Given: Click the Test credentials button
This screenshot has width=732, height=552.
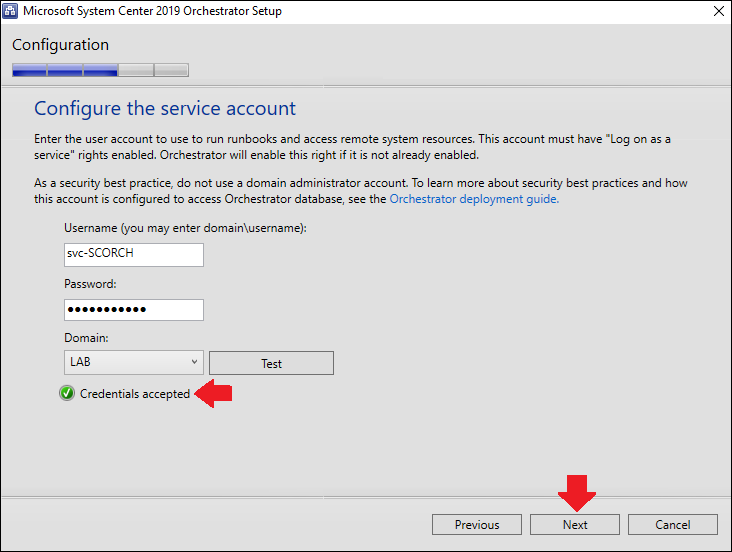Looking at the screenshot, I should [271, 363].
